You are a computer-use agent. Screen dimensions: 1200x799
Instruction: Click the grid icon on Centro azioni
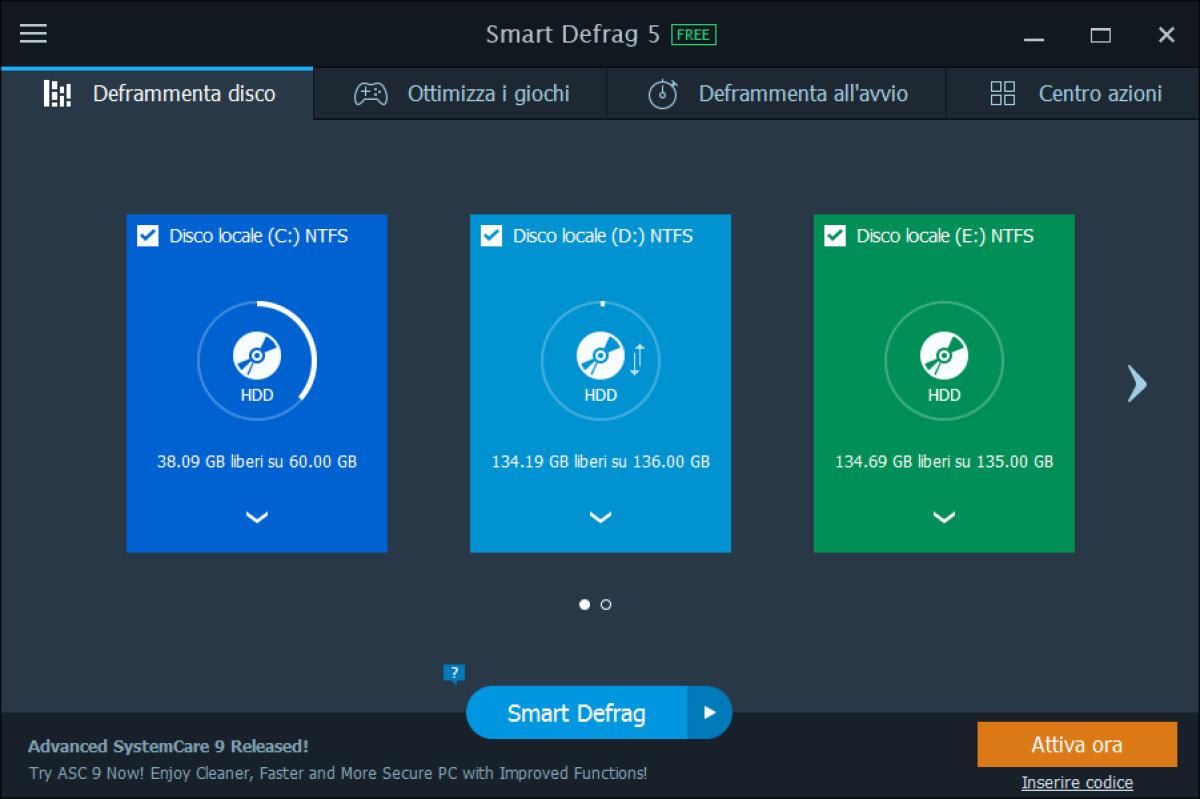1001,93
